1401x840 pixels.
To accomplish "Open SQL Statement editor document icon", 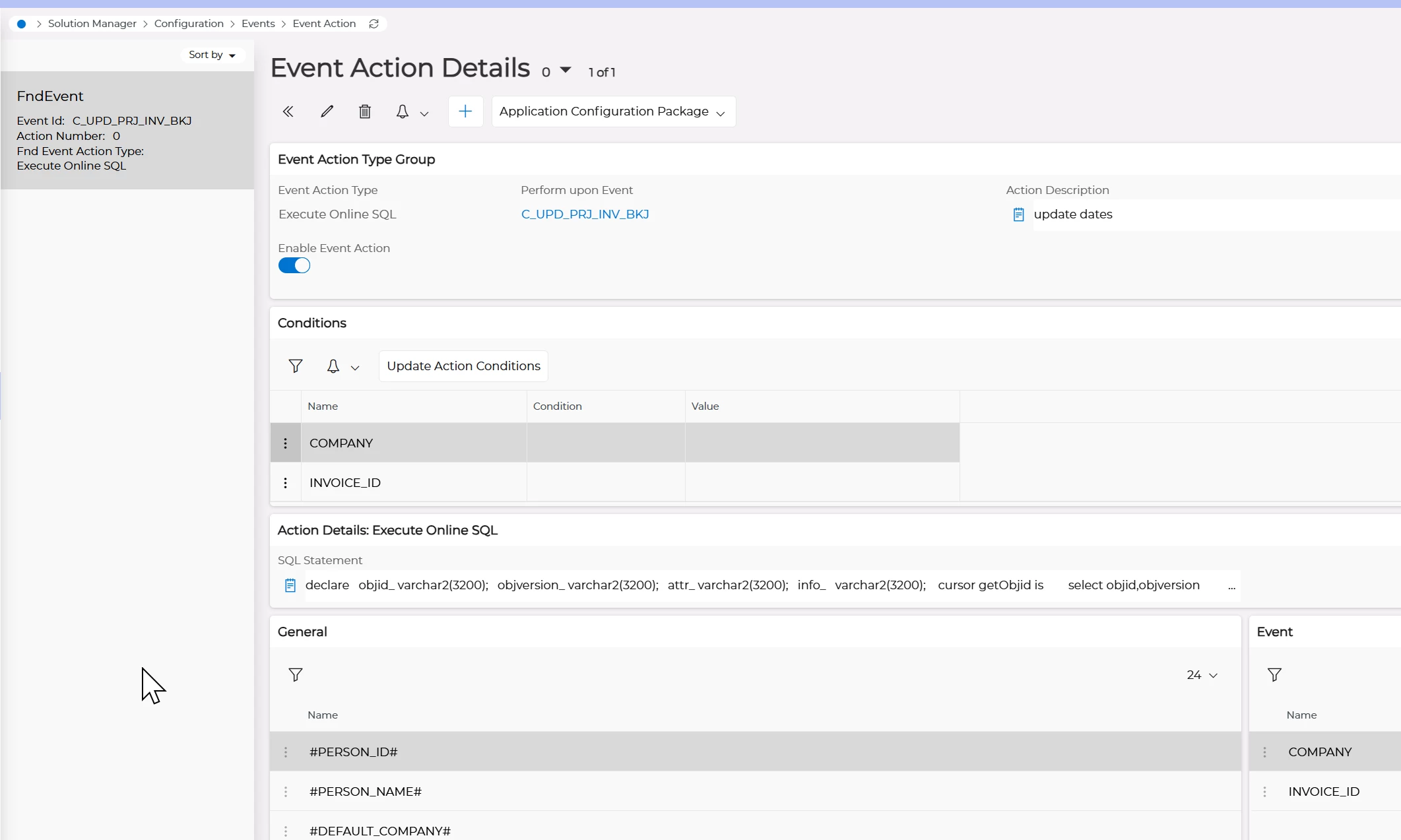I will click(x=290, y=585).
